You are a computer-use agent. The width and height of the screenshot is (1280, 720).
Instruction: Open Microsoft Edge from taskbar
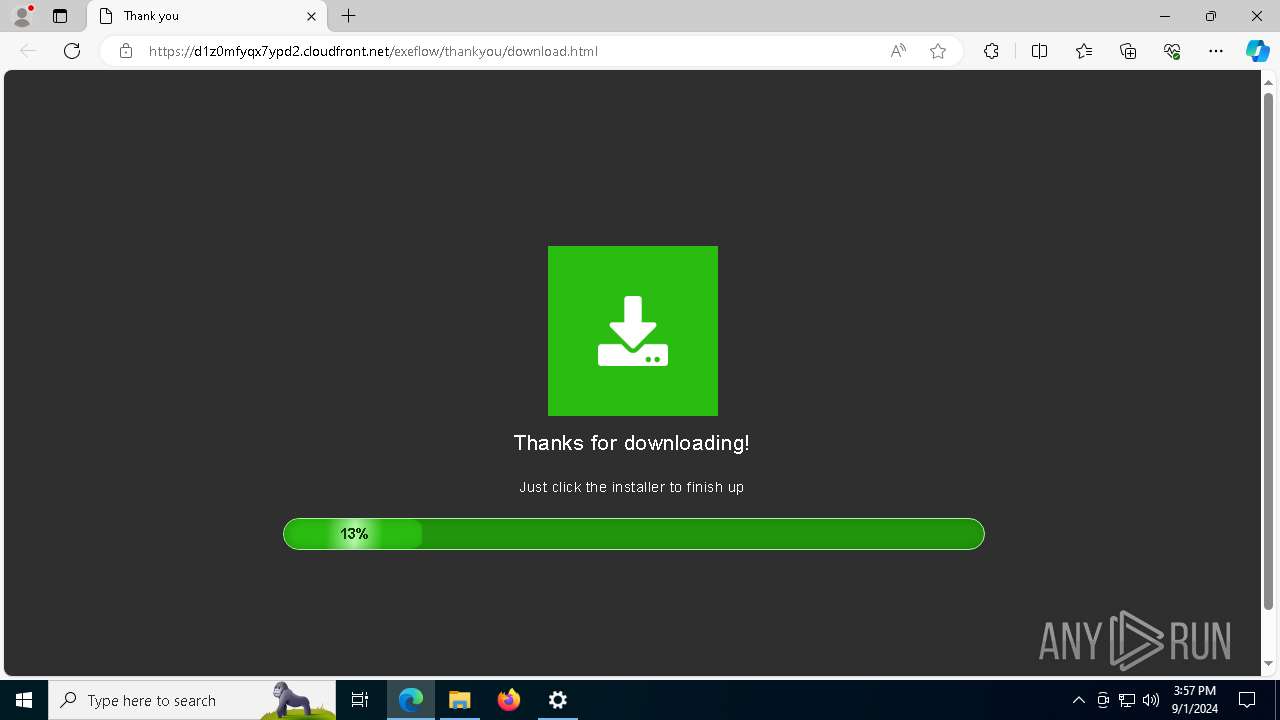(411, 700)
